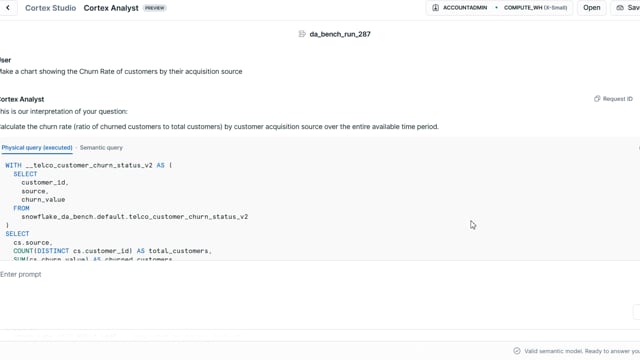Click the Valid semantic model status message
The height and width of the screenshot is (360, 640).
point(582,351)
